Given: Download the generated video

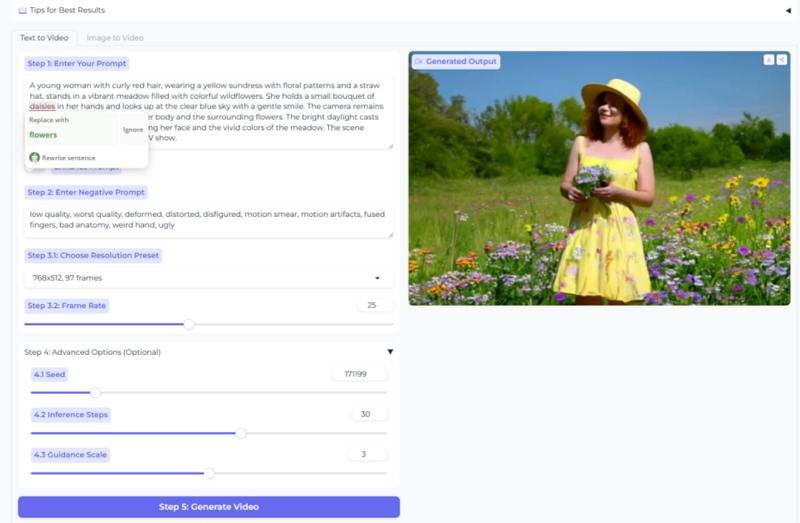Looking at the screenshot, I should (x=769, y=60).
